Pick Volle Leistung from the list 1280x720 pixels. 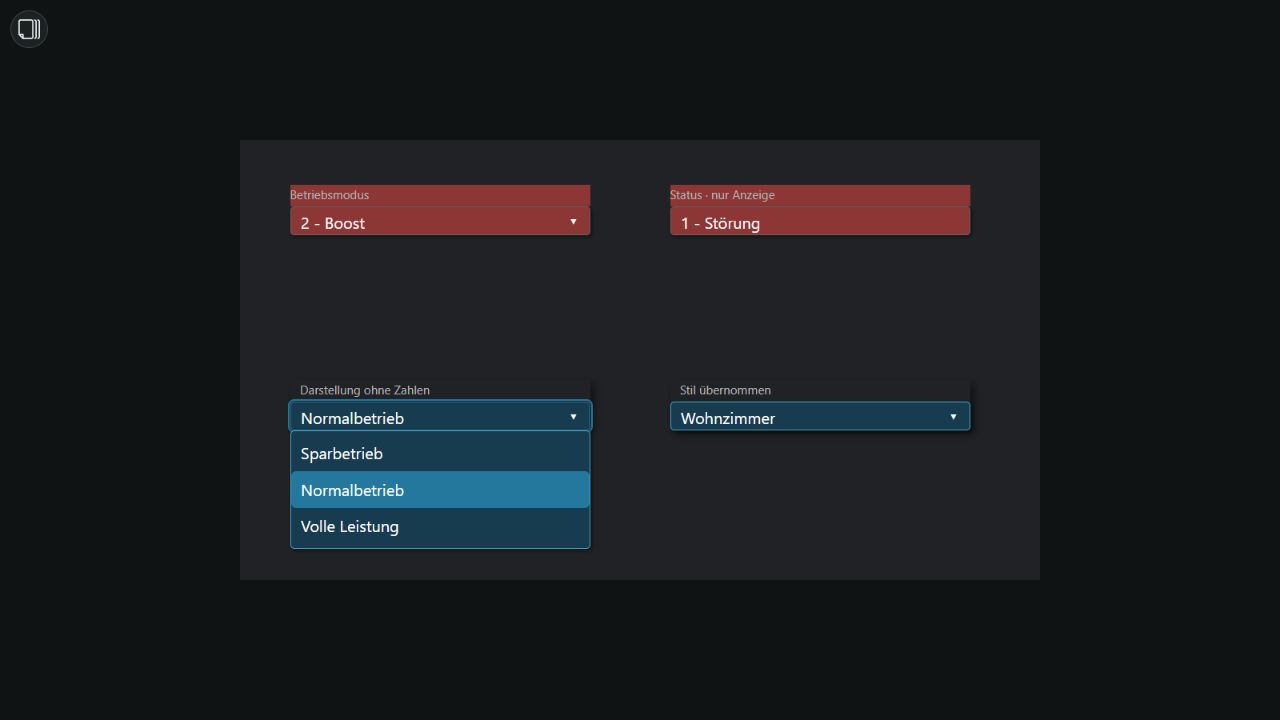[x=440, y=526]
